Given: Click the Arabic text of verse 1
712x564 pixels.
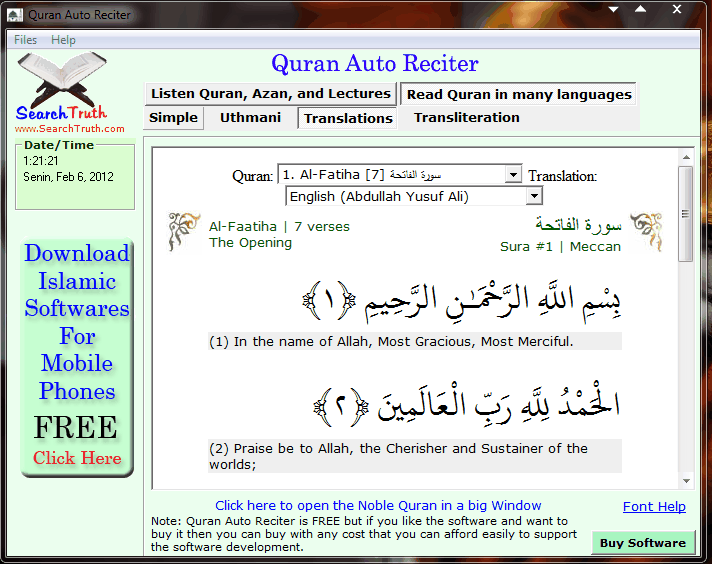Looking at the screenshot, I should tap(492, 301).
